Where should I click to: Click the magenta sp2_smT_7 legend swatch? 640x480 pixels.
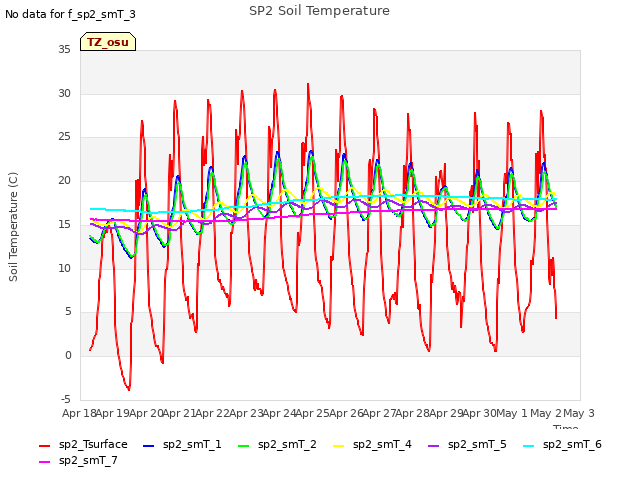[44, 462]
